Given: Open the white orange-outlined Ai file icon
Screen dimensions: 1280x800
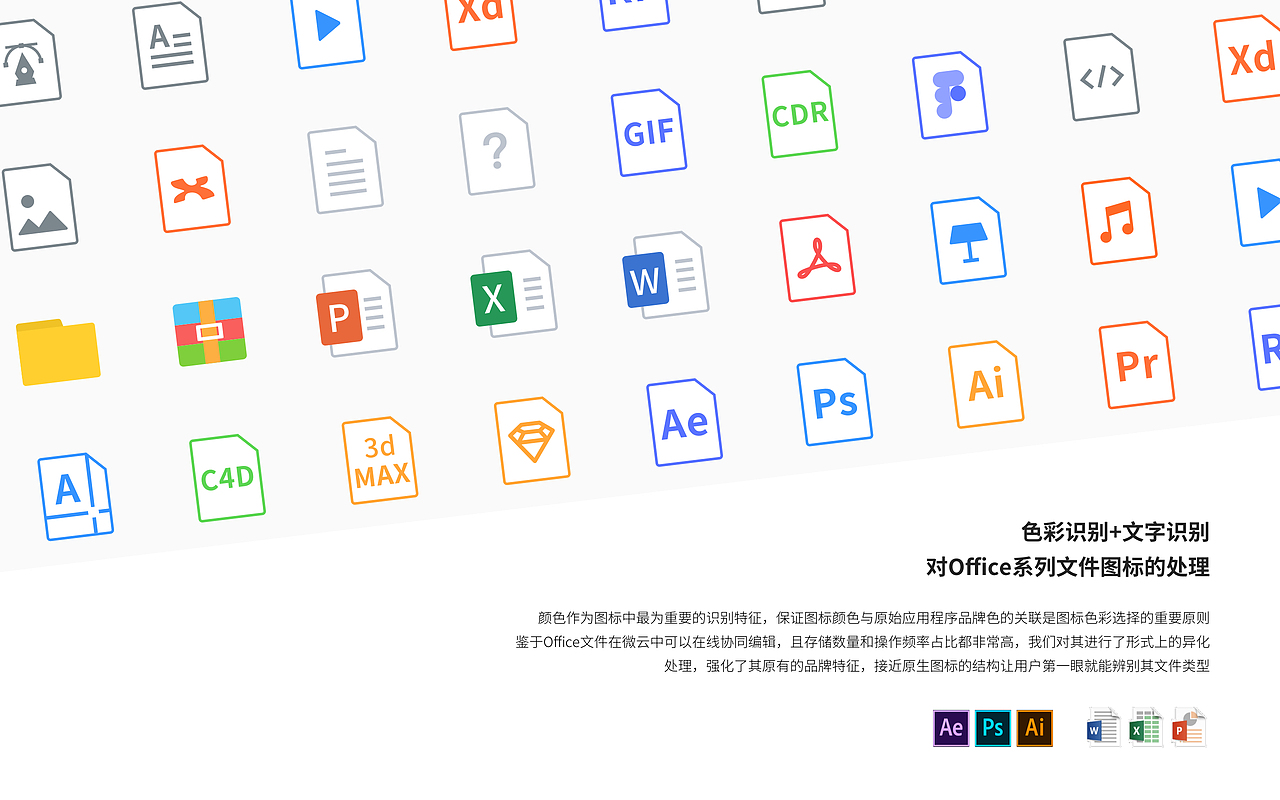Looking at the screenshot, I should coord(986,384).
